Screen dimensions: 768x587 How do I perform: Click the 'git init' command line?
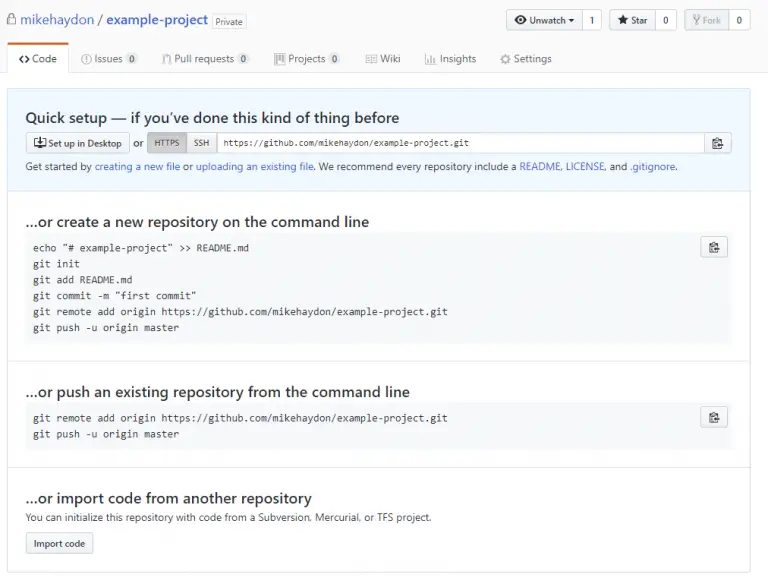[x=56, y=264]
